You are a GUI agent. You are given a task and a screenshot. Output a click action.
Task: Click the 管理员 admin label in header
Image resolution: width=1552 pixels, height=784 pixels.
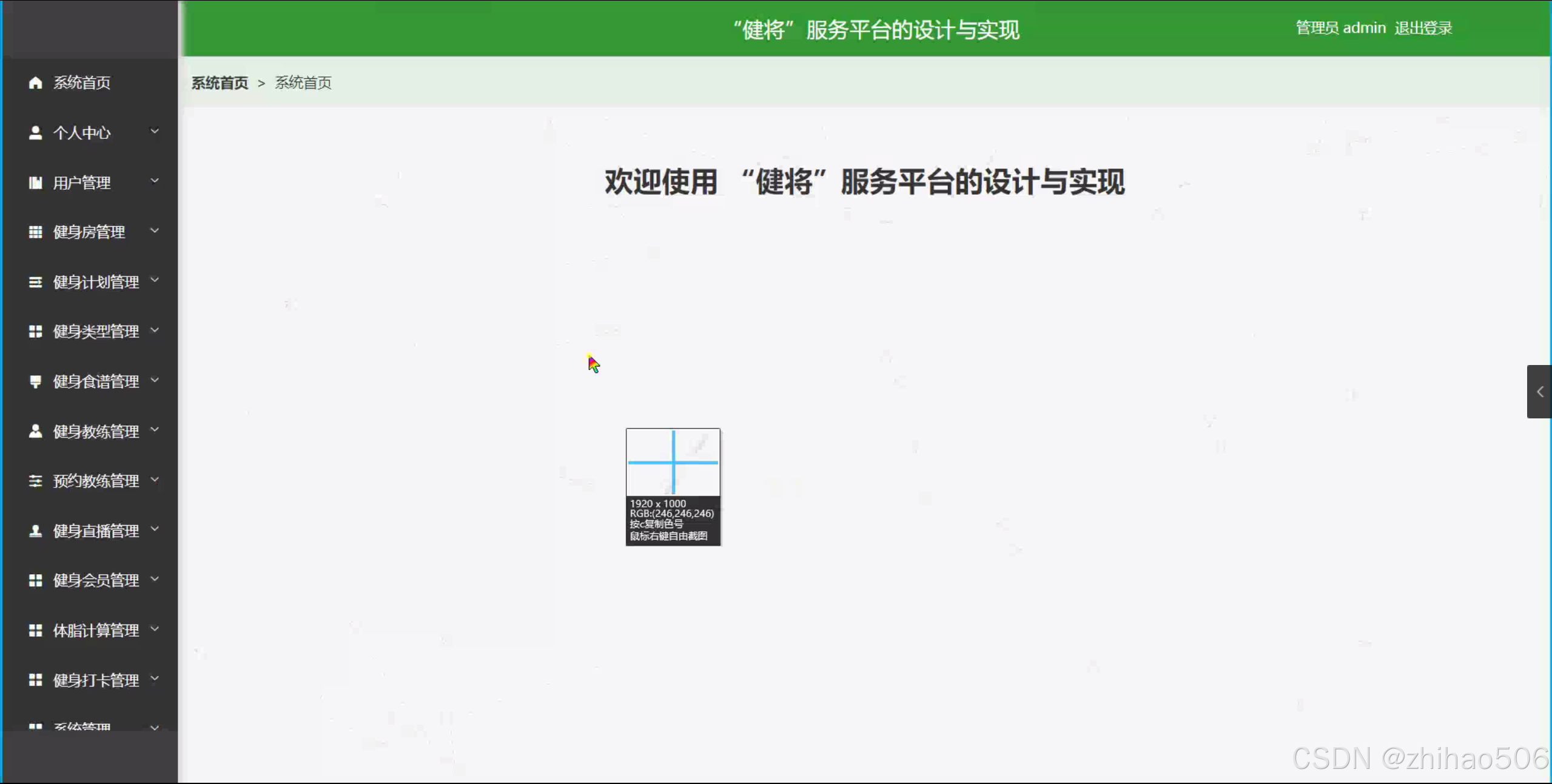[1340, 28]
